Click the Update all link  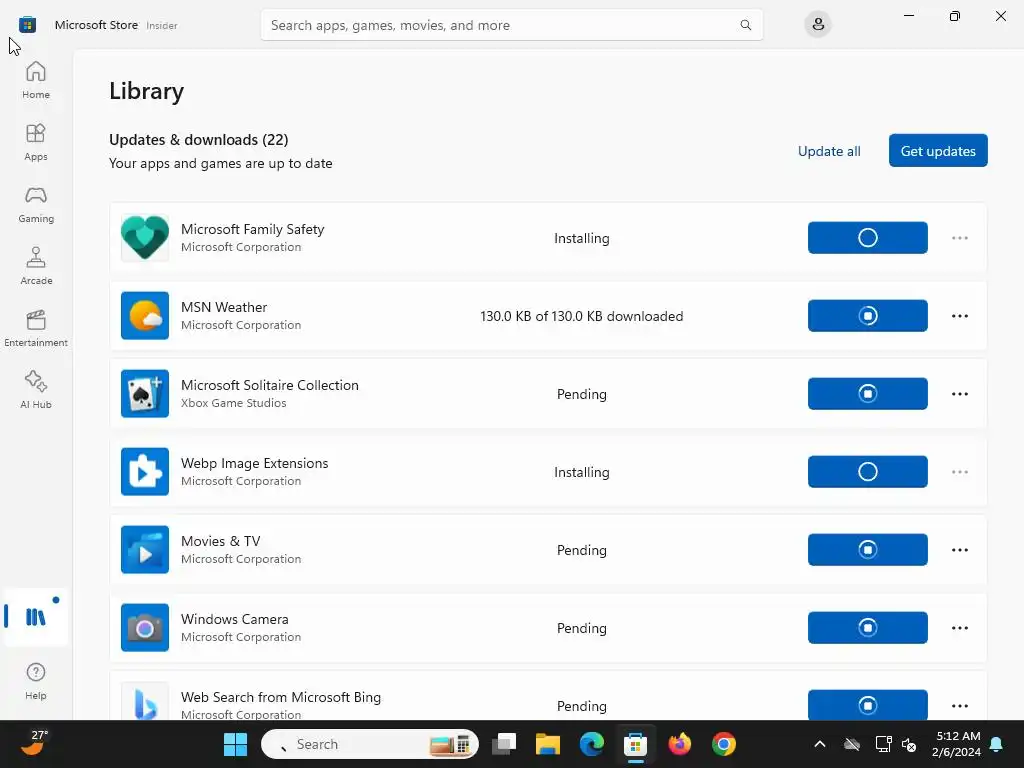(x=829, y=151)
